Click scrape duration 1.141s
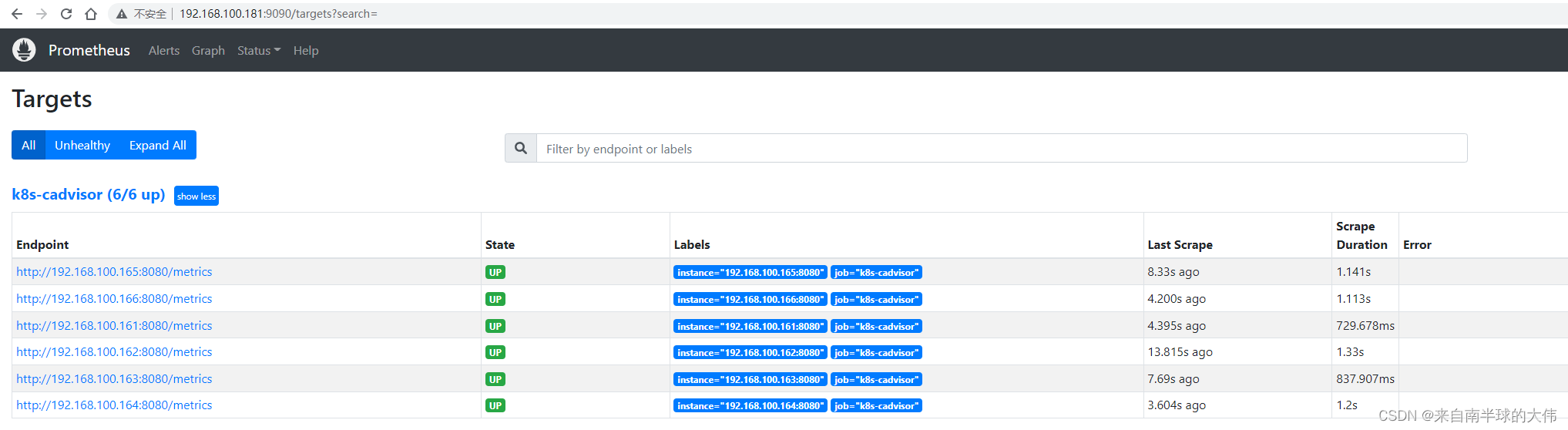Screen dimensions: 1568x430 1354,271
